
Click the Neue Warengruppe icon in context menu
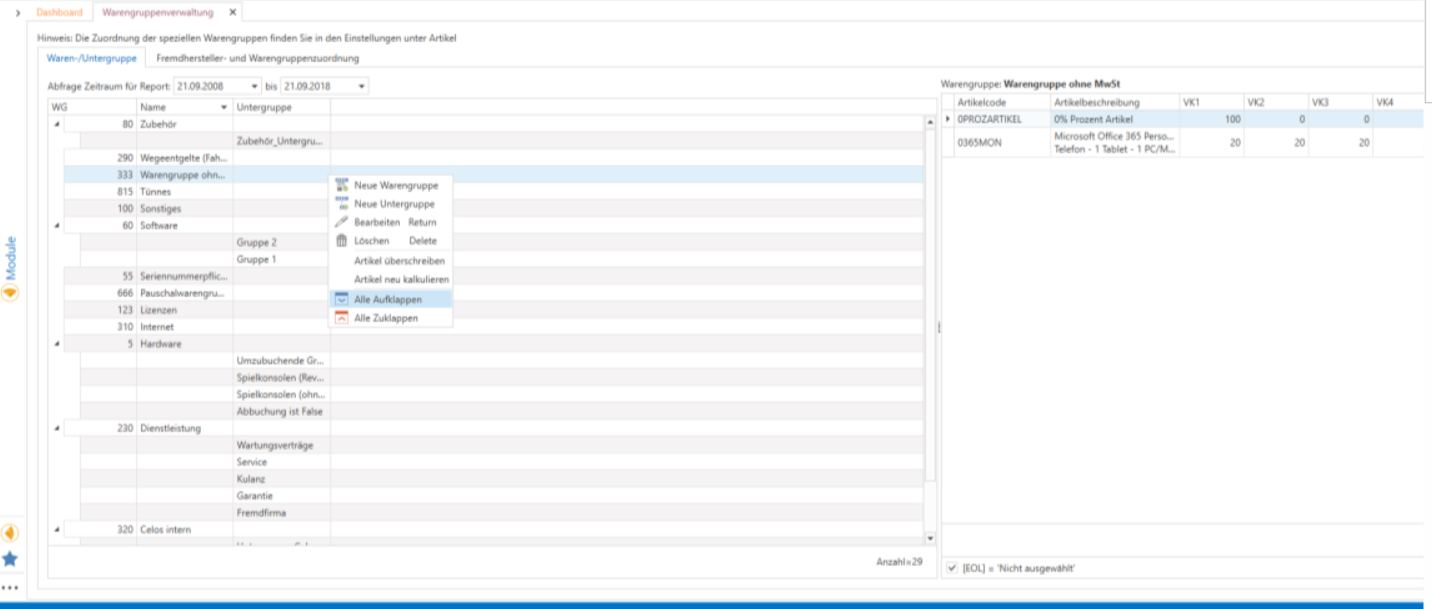click(x=342, y=185)
